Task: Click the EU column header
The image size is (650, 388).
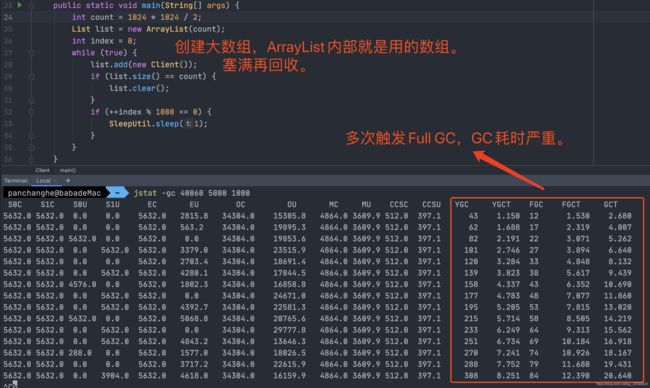Action: click(x=194, y=204)
